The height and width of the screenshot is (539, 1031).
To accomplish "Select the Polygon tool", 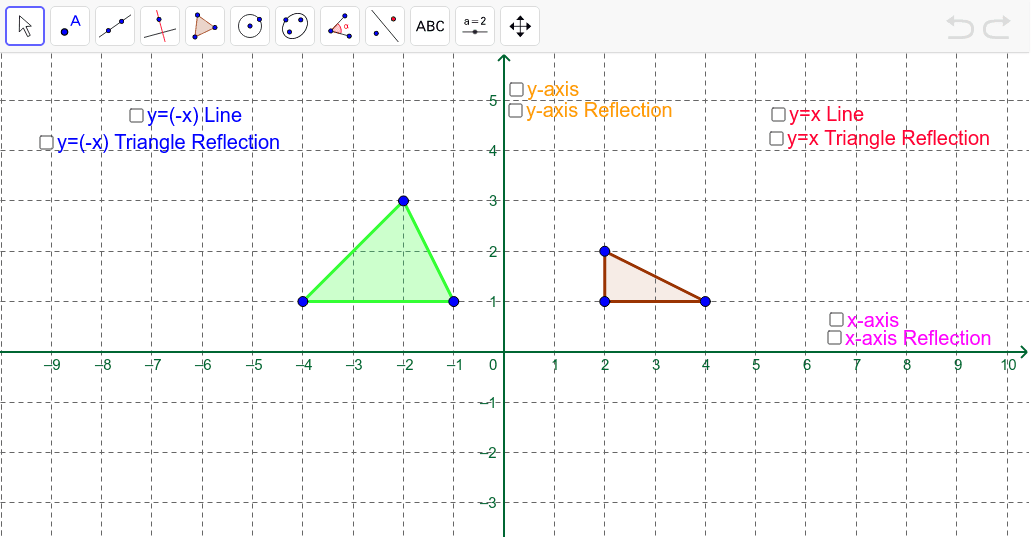I will 205,26.
